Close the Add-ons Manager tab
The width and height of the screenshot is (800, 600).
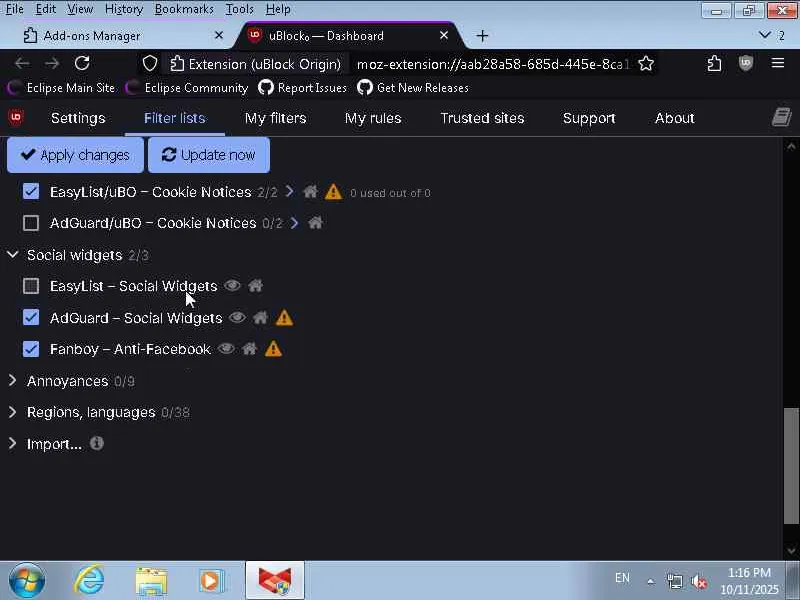click(219, 35)
